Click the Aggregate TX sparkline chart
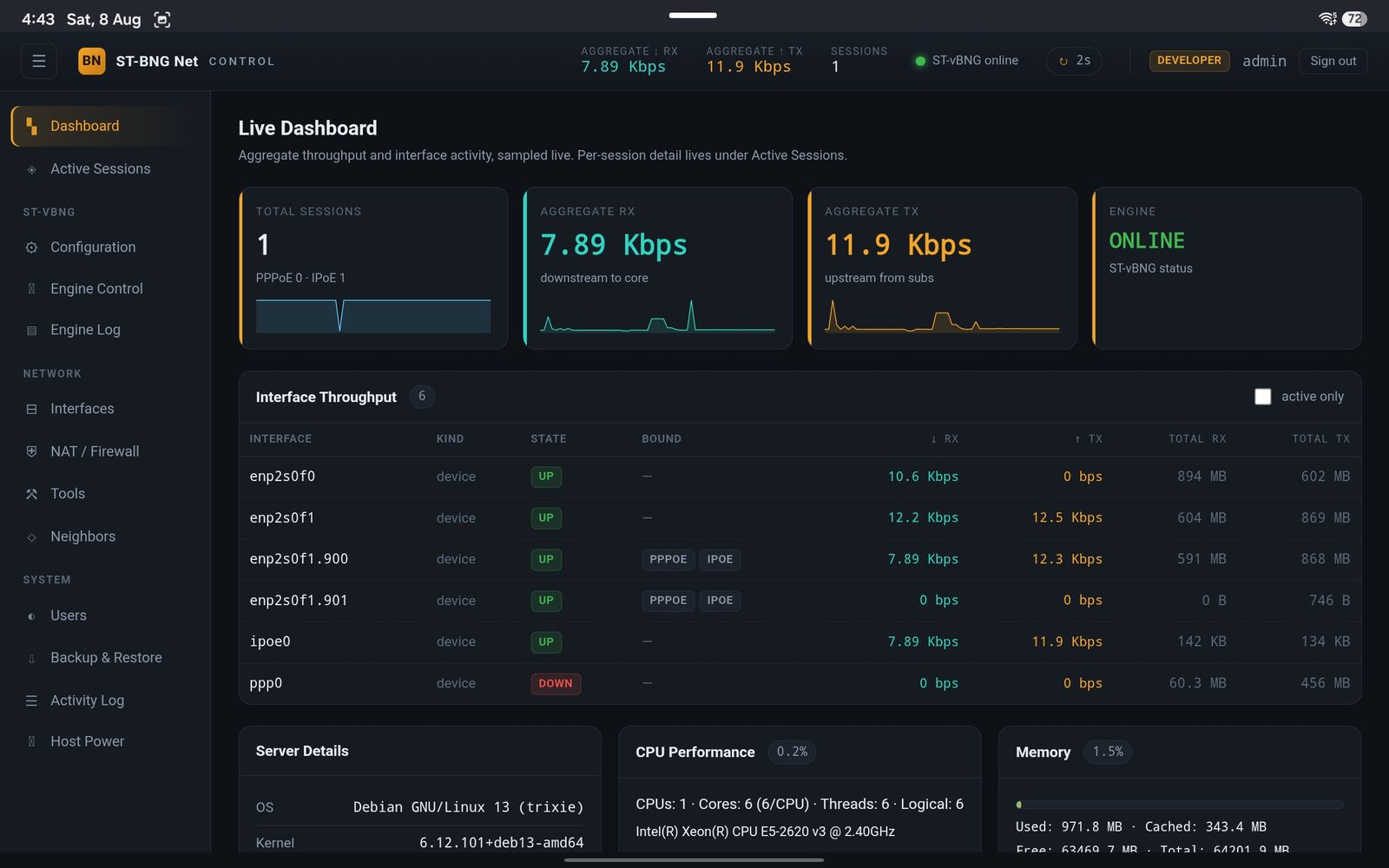1389x868 pixels. tap(942, 316)
